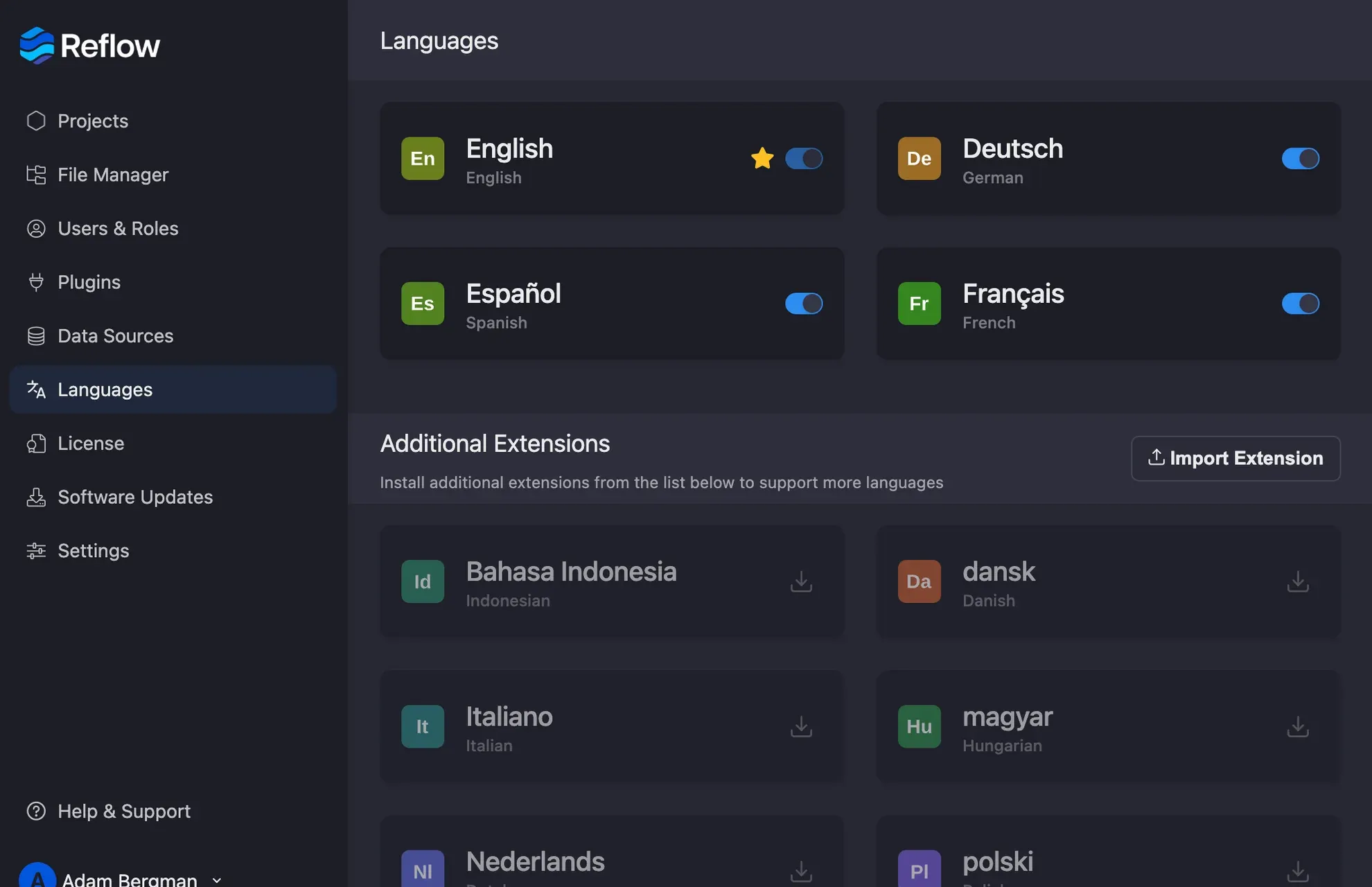Click the License icon
The height and width of the screenshot is (887, 1372).
[x=36, y=443]
